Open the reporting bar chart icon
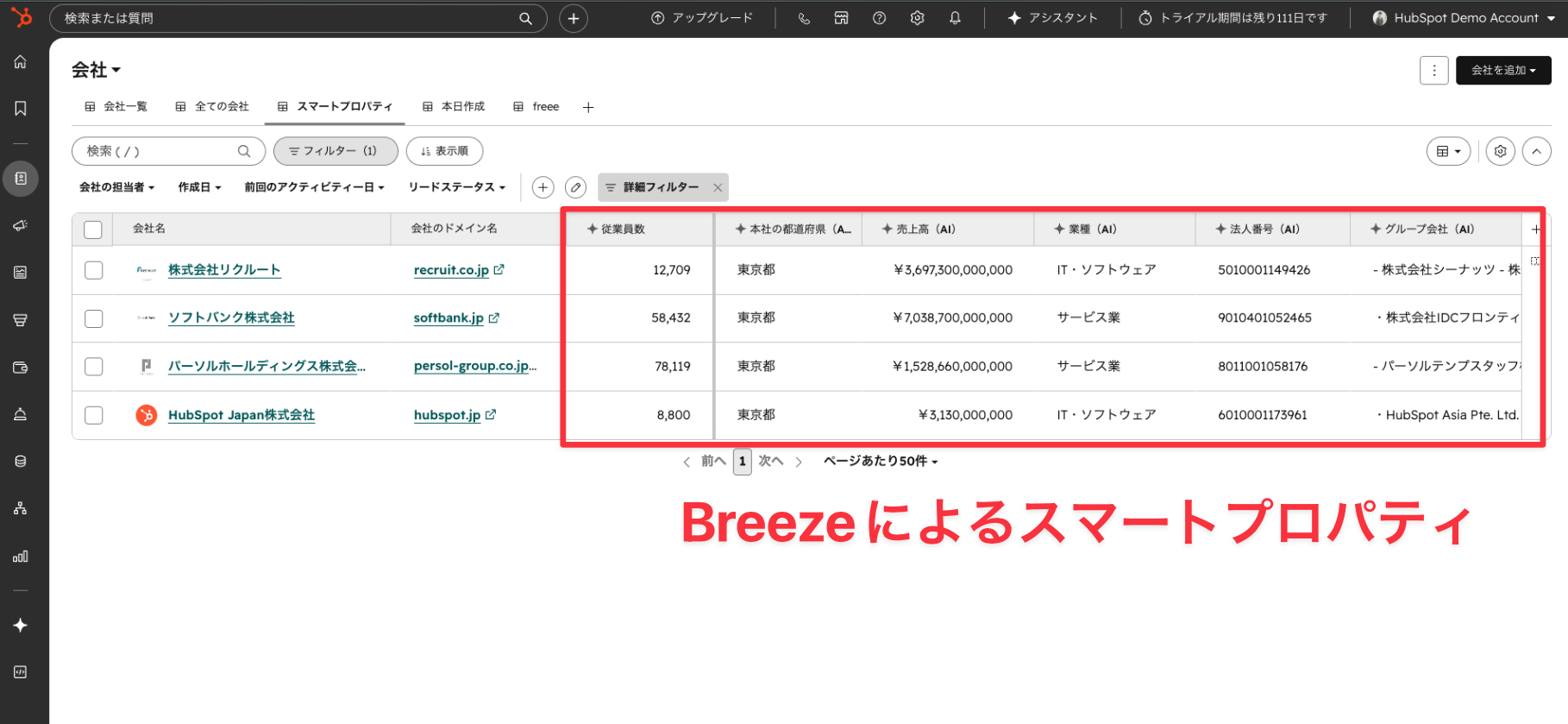Screen dimensions: 1568x724 tap(21, 557)
